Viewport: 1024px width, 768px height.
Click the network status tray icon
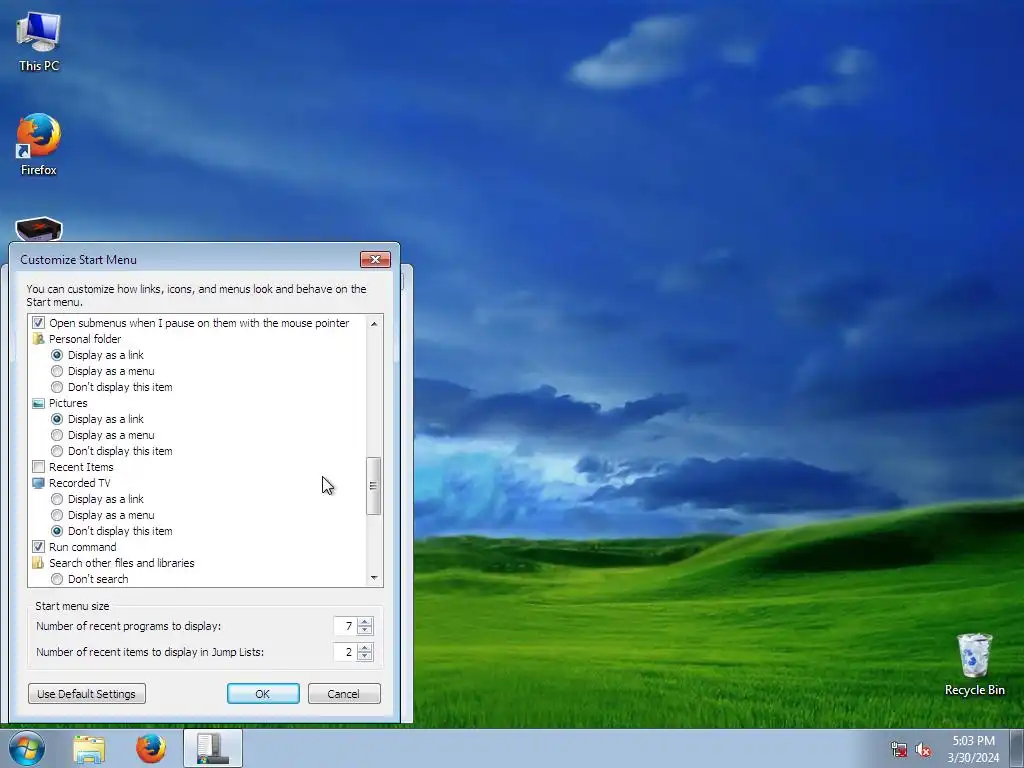click(899, 750)
